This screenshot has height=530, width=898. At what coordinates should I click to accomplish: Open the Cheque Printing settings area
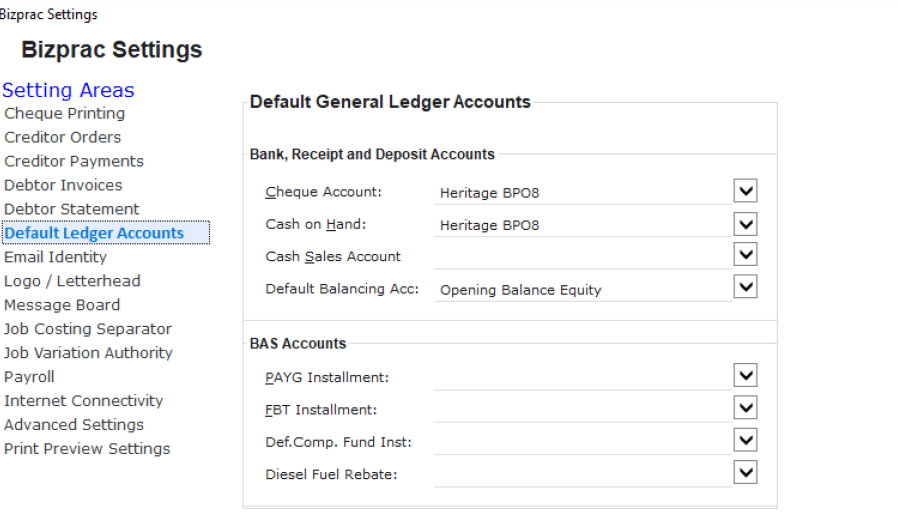pos(64,113)
